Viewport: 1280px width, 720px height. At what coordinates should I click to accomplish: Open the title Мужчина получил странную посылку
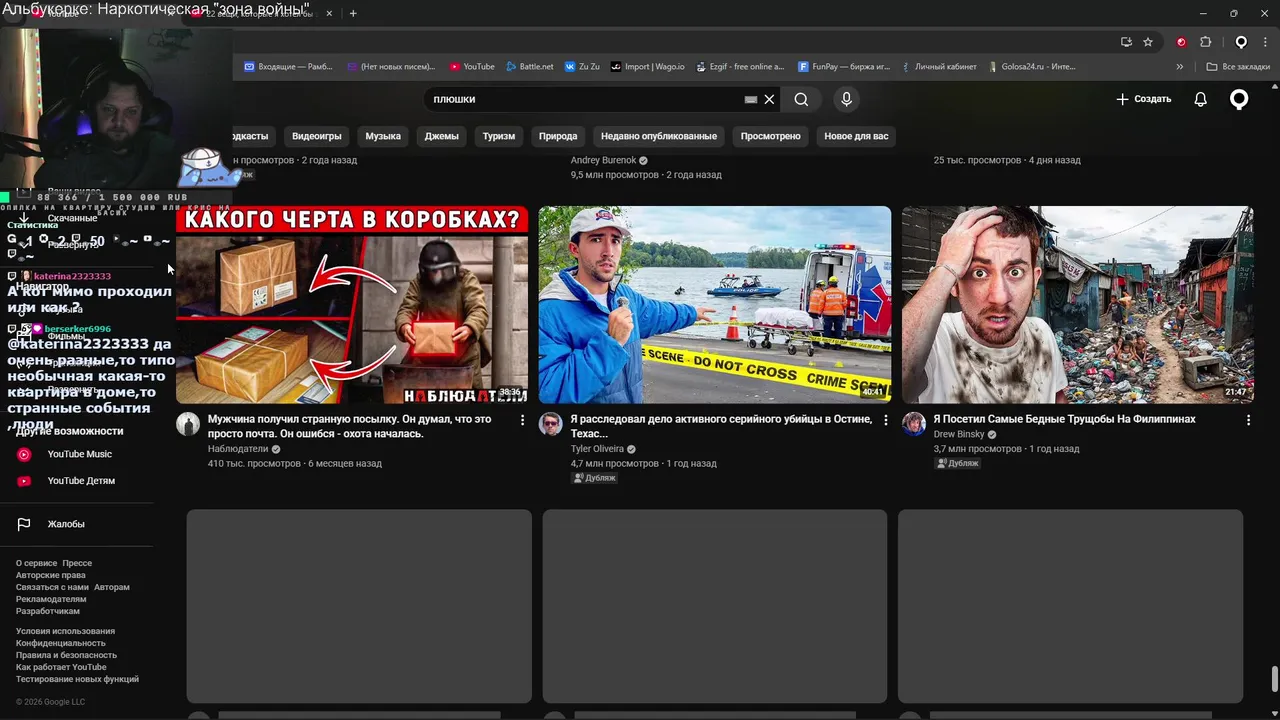click(350, 427)
